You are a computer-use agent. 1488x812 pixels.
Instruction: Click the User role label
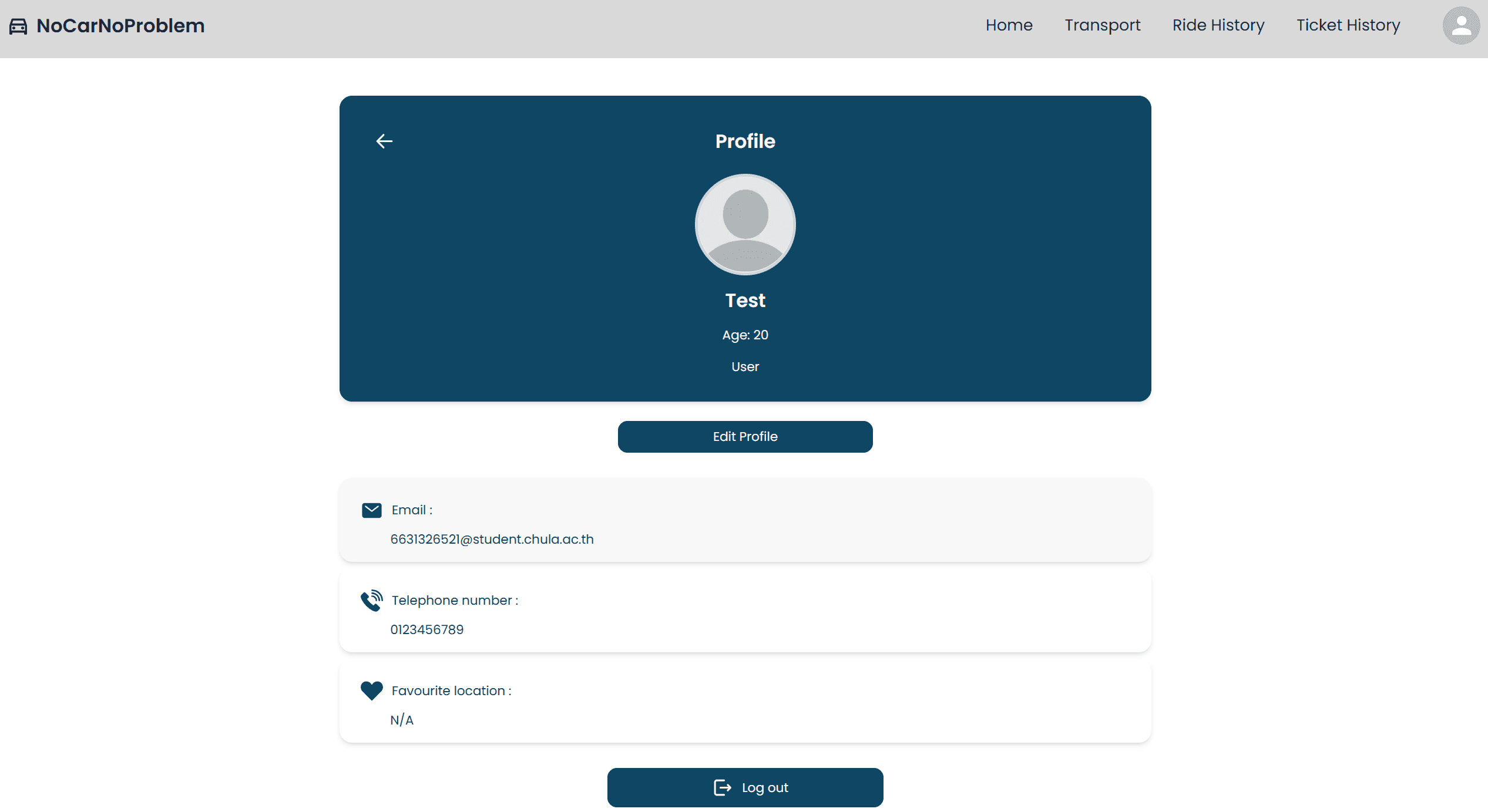(x=745, y=366)
